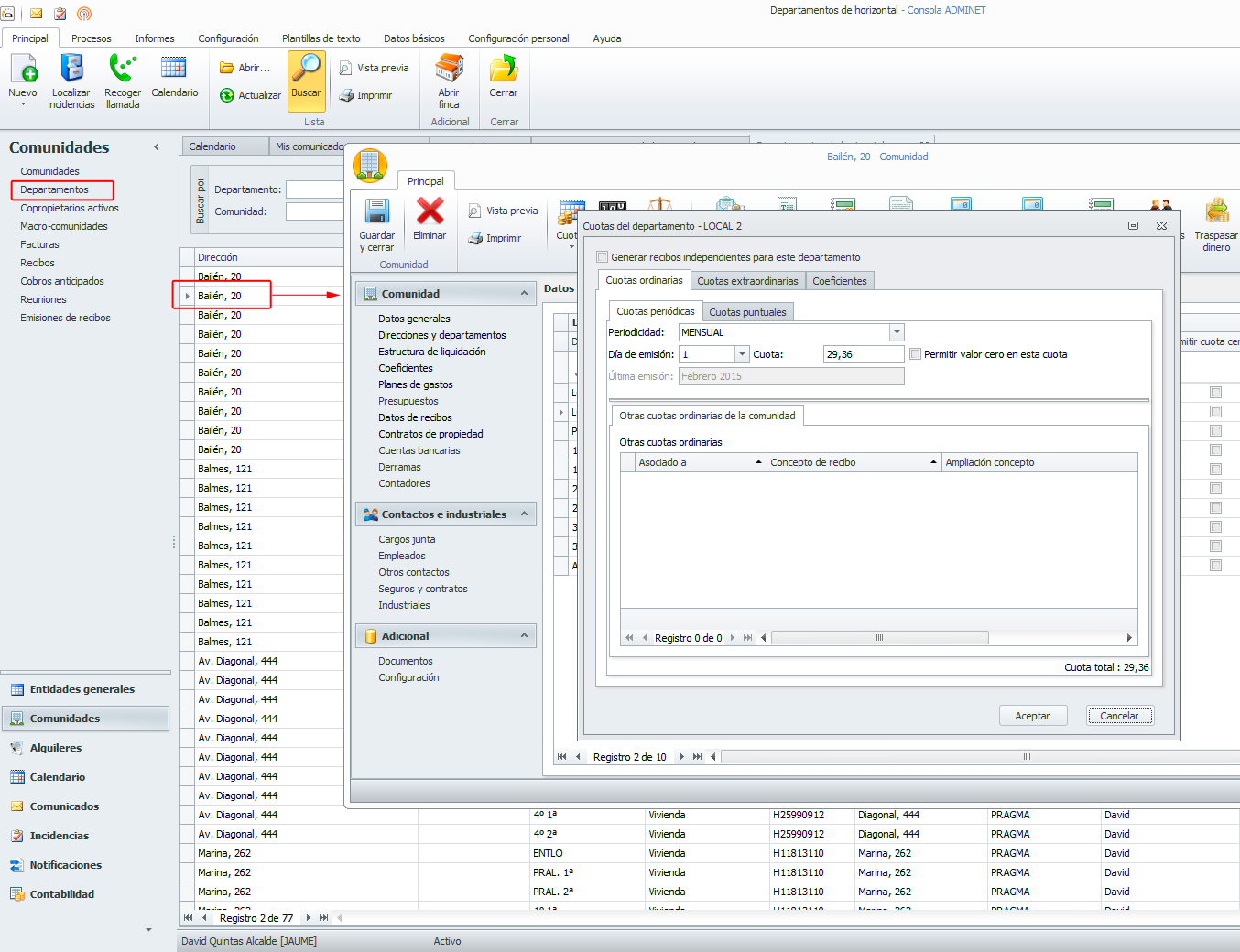Open Localizar incidencias tool
This screenshot has height=952, width=1240.
tap(71, 70)
